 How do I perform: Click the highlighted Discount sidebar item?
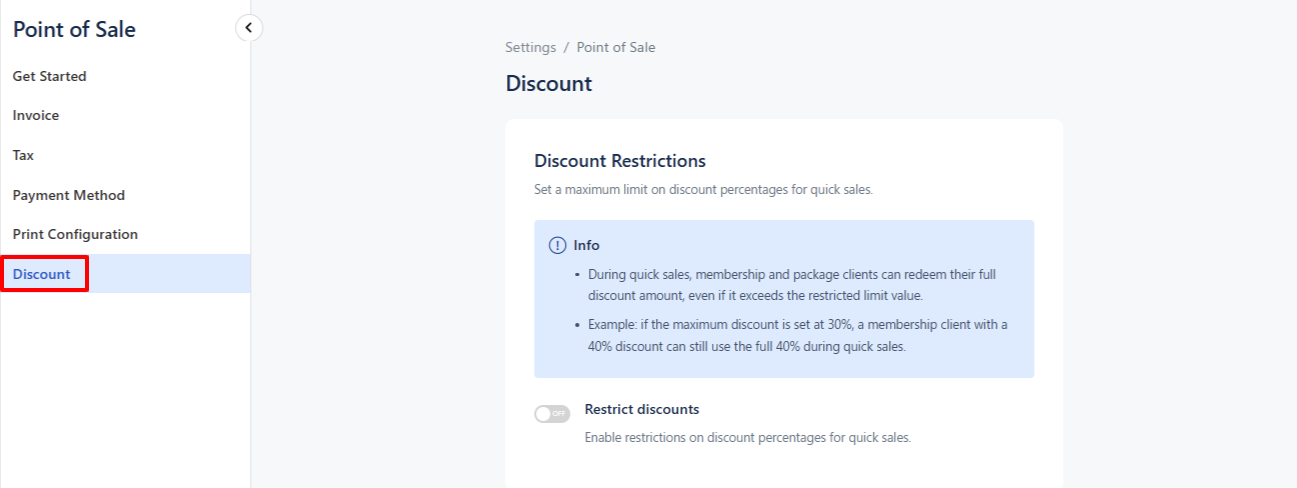[x=42, y=274]
